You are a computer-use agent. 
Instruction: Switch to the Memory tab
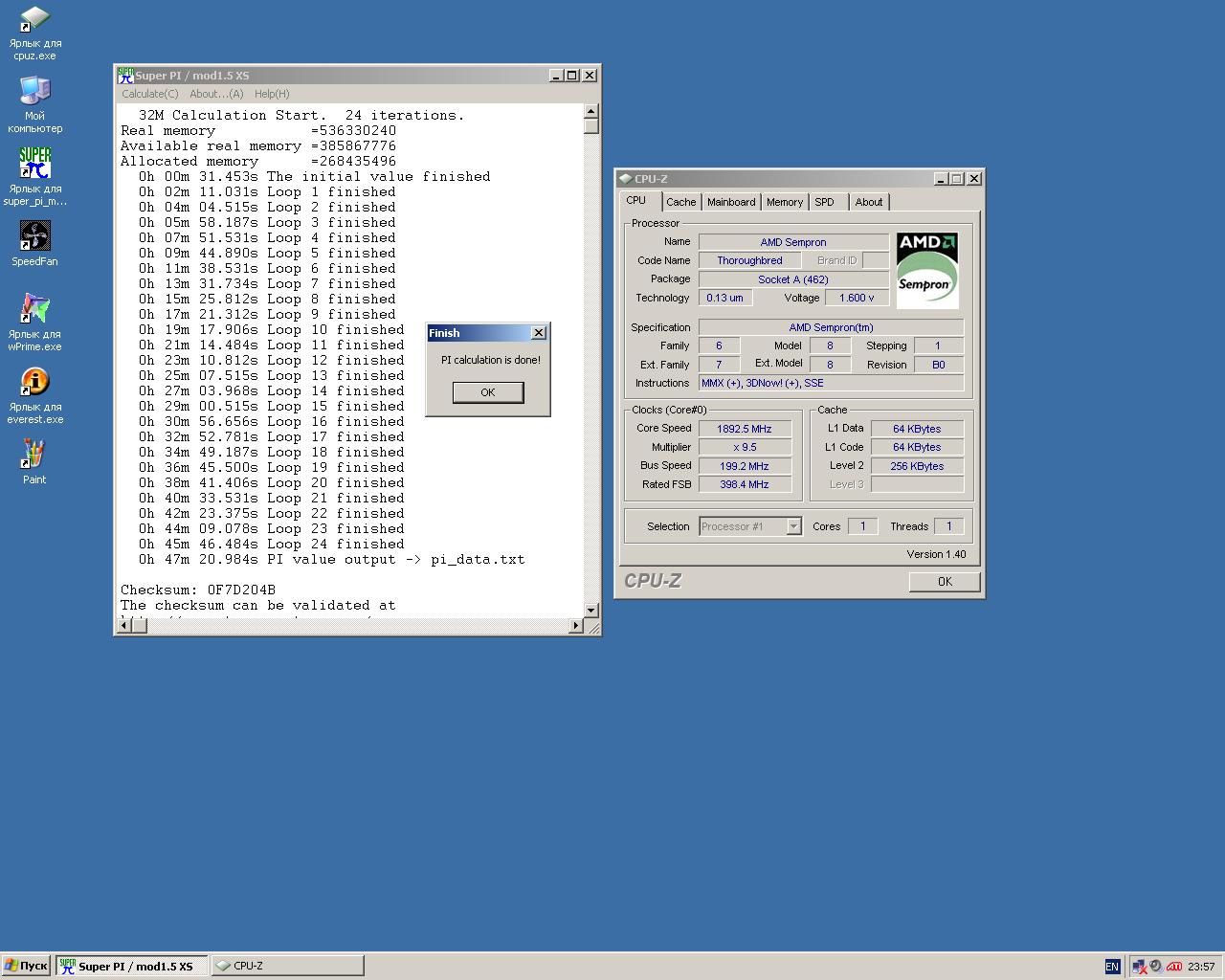pyautogui.click(x=785, y=202)
